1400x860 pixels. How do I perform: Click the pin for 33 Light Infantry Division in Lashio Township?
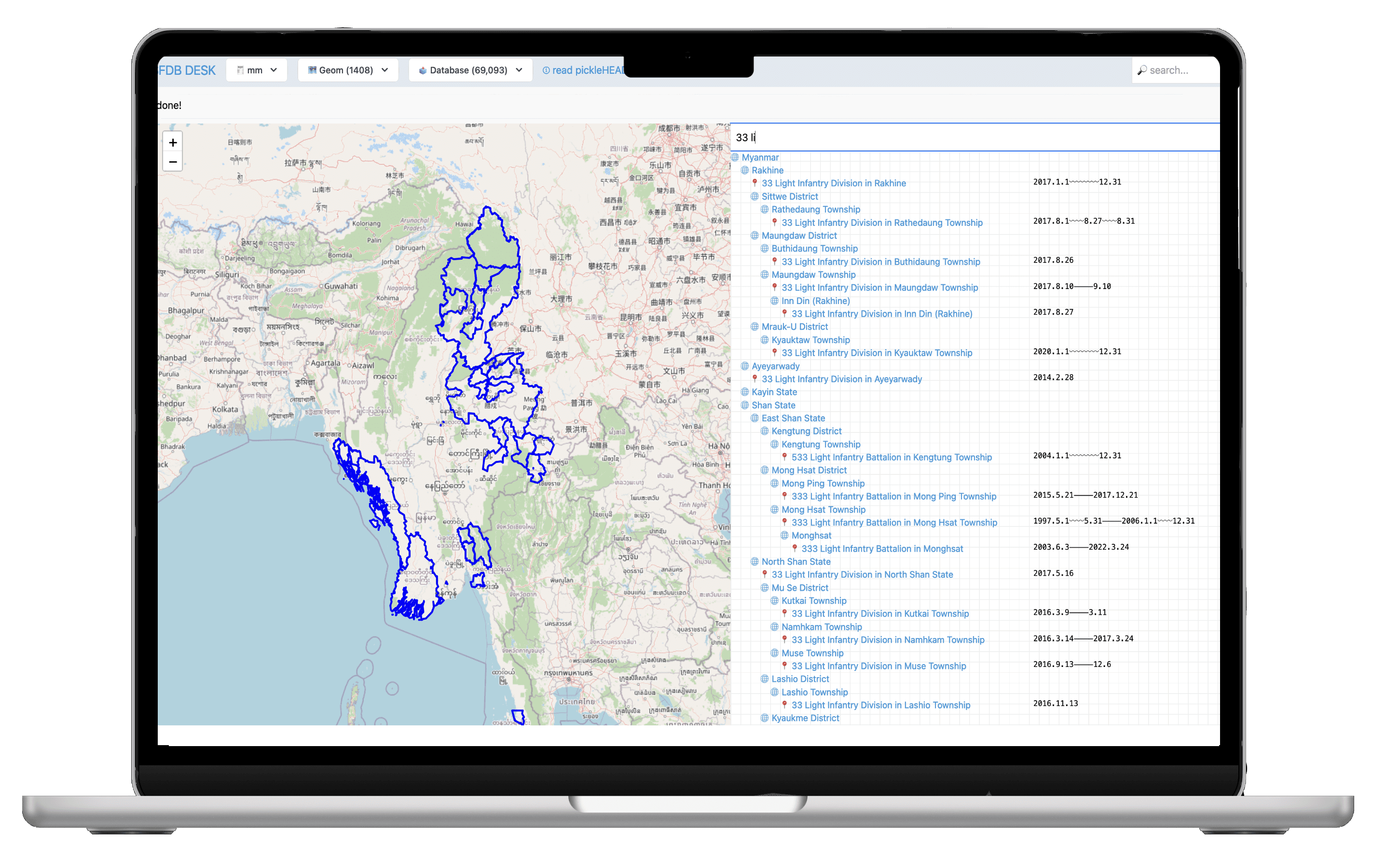point(785,705)
